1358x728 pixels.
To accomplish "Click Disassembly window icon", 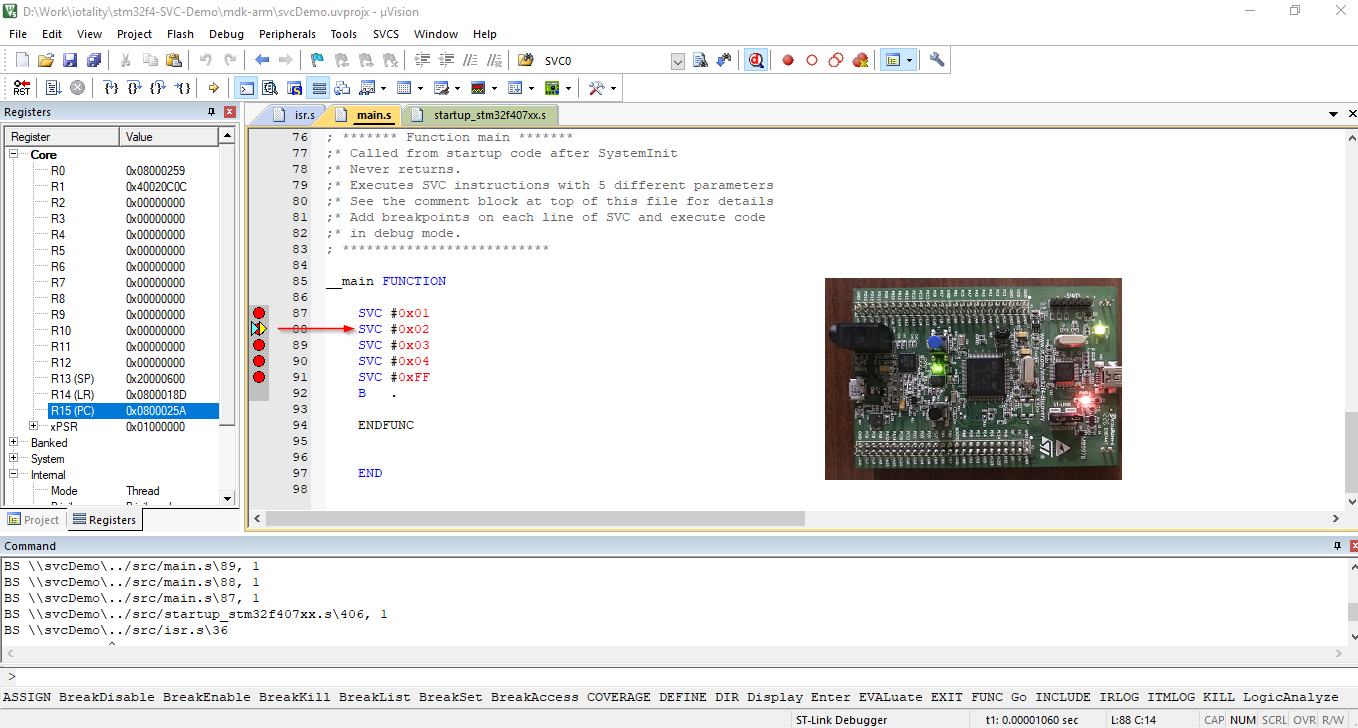I will pos(270,88).
